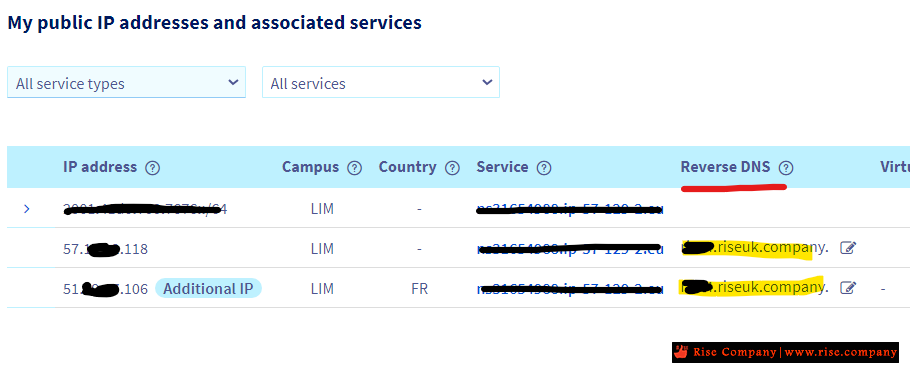Open the All services dropdown
910x366 pixels.
pyautogui.click(x=381, y=82)
